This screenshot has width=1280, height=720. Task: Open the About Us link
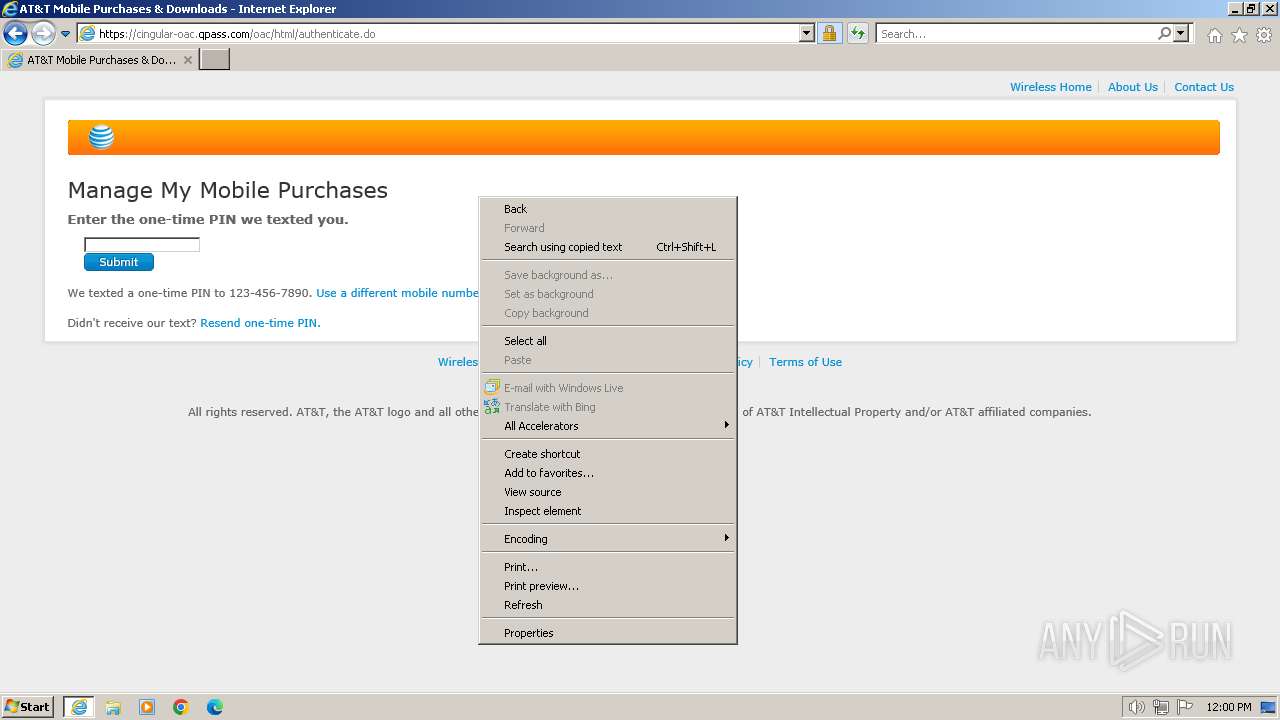1132,87
